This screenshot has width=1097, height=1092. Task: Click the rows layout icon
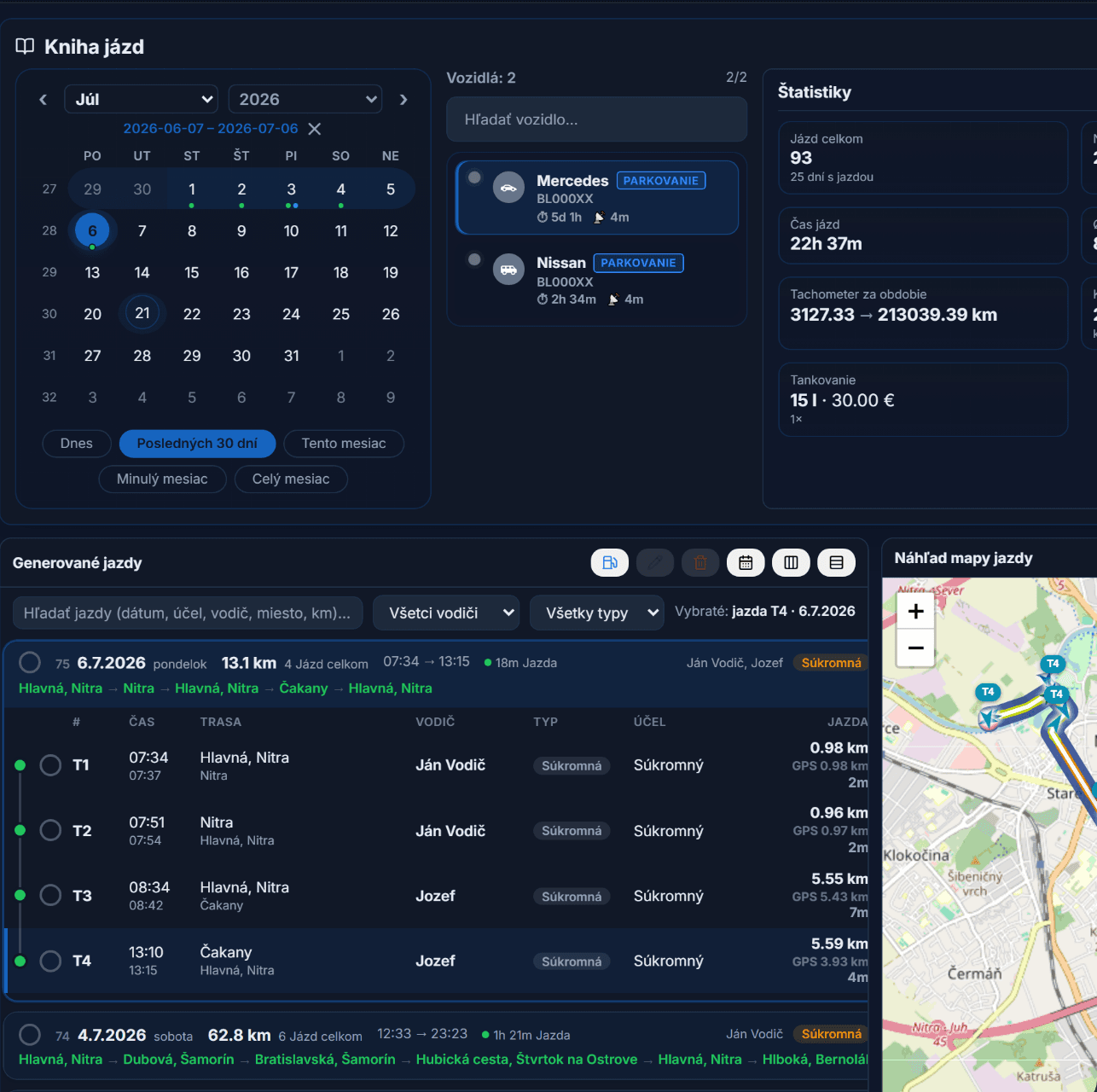coord(836,562)
